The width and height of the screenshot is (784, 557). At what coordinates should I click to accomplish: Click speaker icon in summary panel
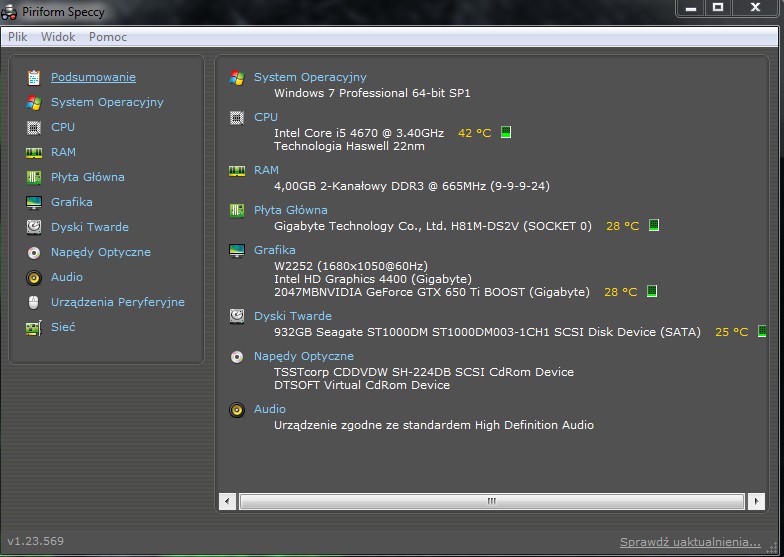236,410
